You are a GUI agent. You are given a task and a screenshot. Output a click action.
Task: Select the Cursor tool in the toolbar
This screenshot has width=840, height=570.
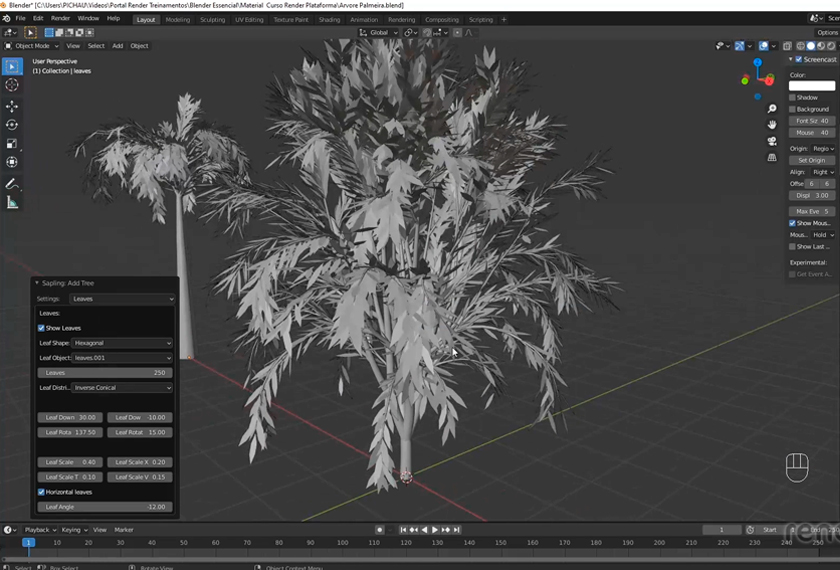[x=12, y=86]
